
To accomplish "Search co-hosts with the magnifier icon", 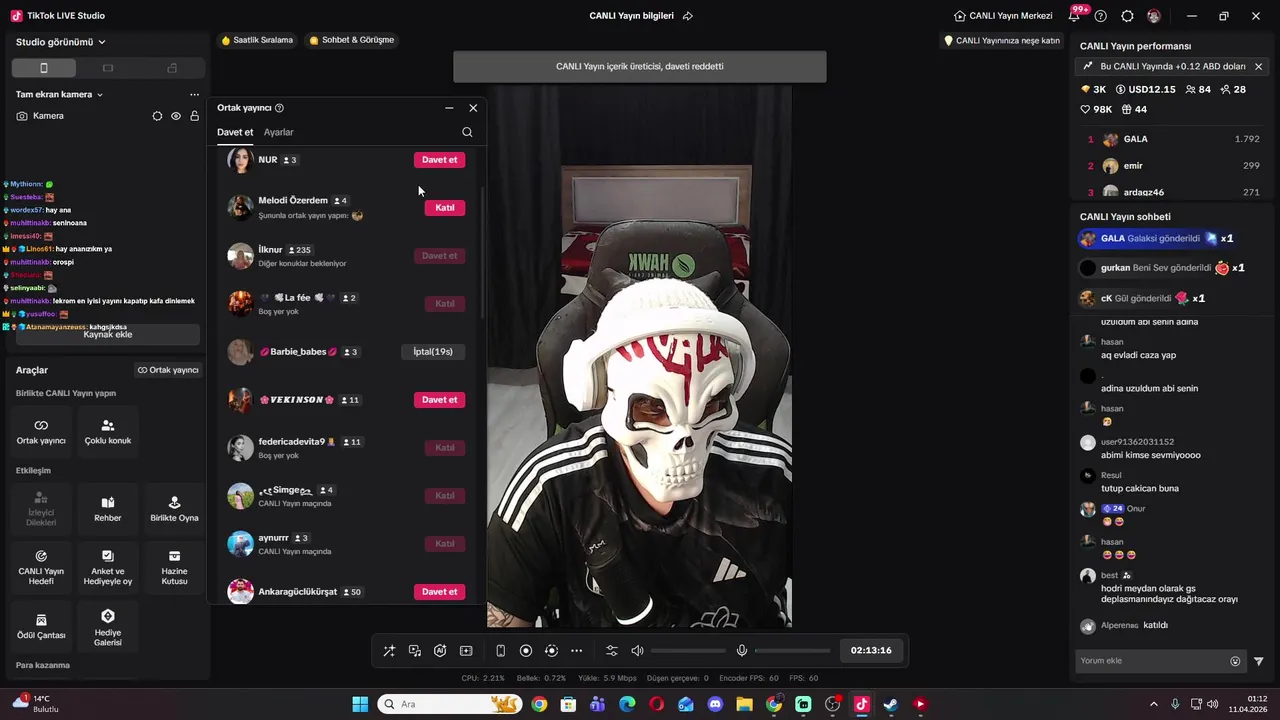I will 467,132.
